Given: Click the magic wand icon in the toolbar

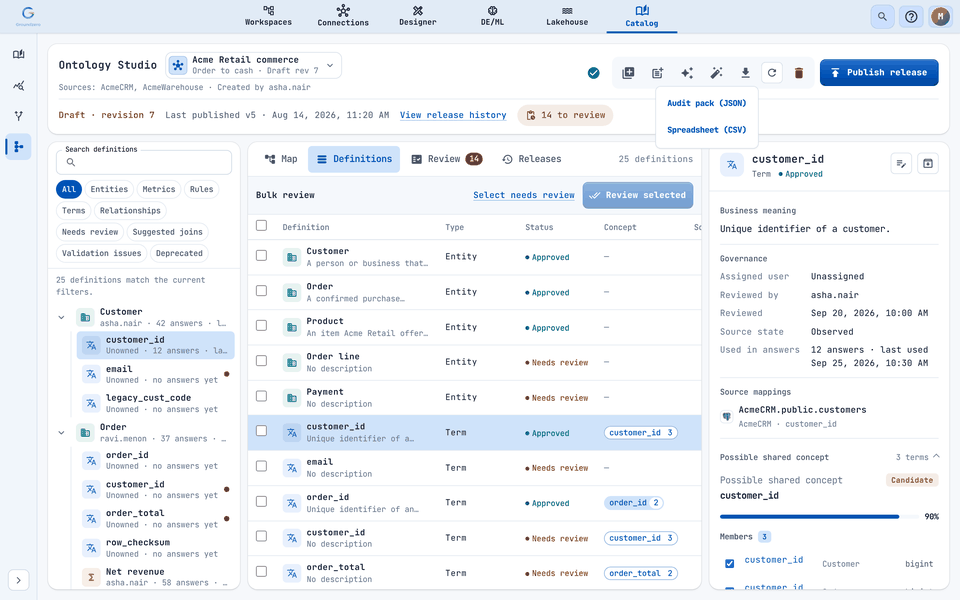Looking at the screenshot, I should coord(716,73).
